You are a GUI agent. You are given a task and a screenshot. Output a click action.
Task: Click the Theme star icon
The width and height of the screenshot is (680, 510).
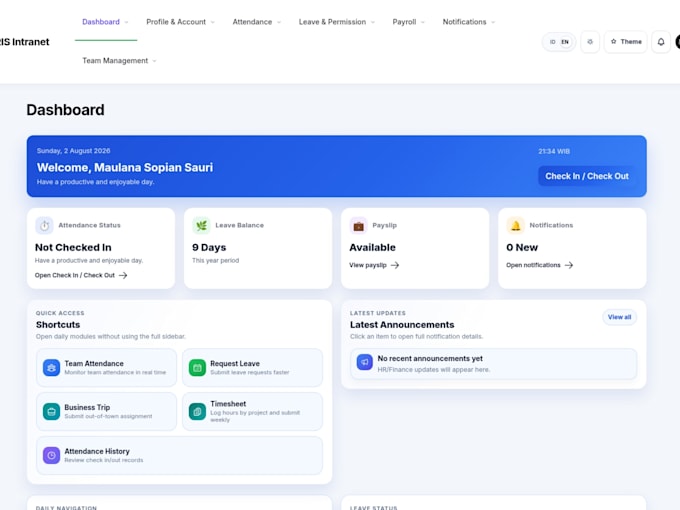click(613, 42)
